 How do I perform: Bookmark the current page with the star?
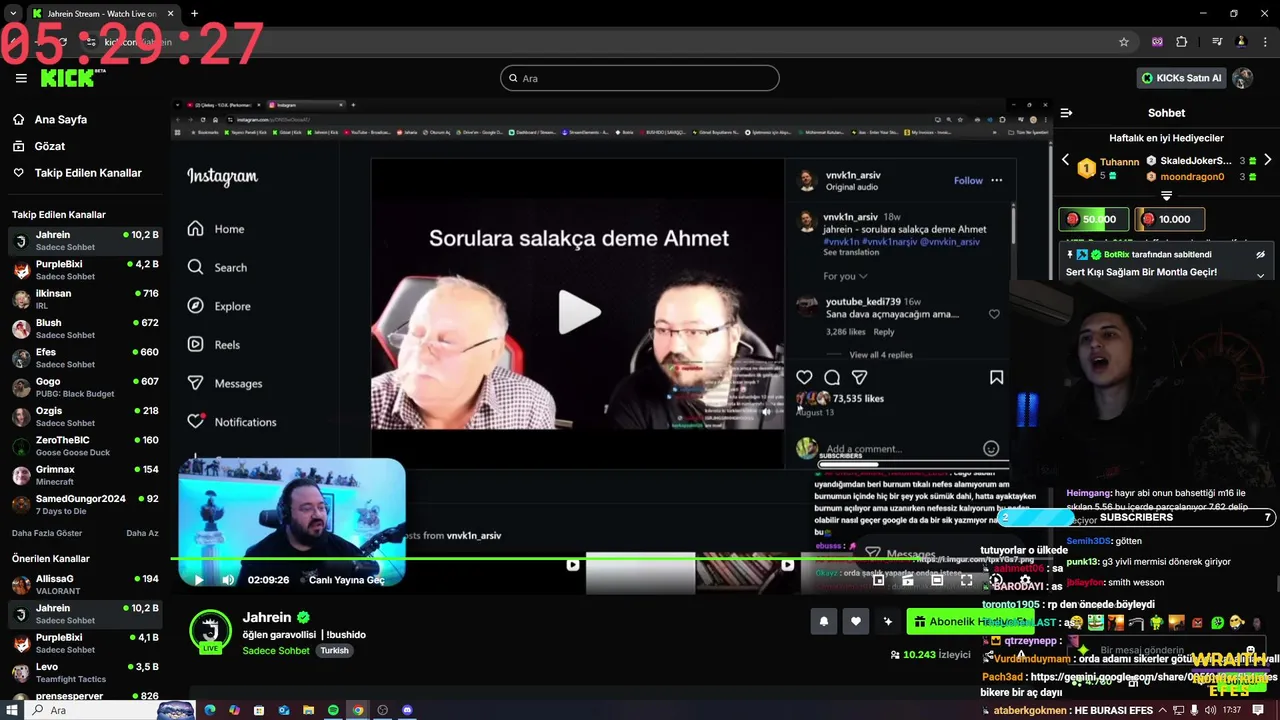pos(1124,42)
